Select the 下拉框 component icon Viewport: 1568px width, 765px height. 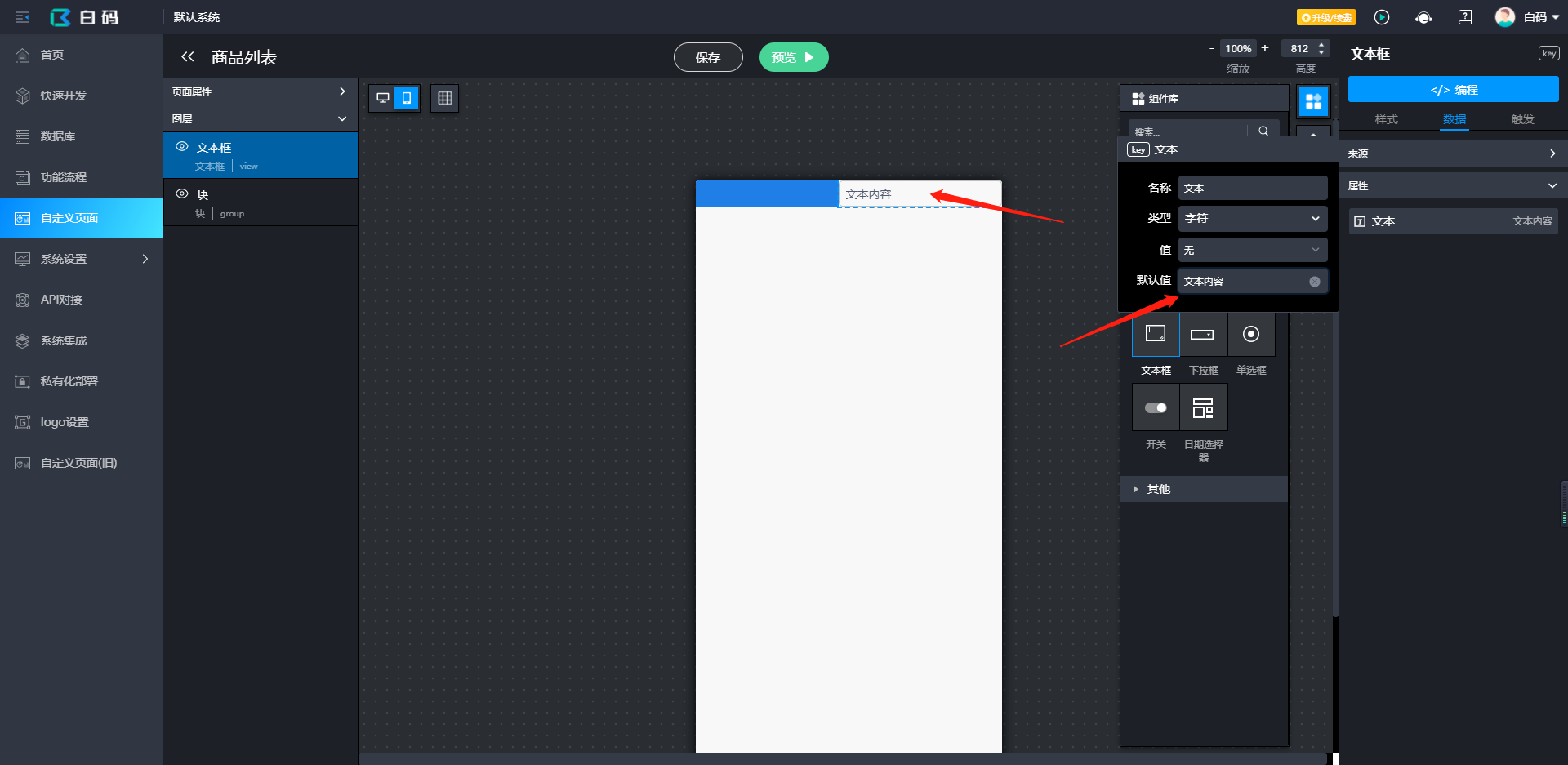pos(1203,334)
